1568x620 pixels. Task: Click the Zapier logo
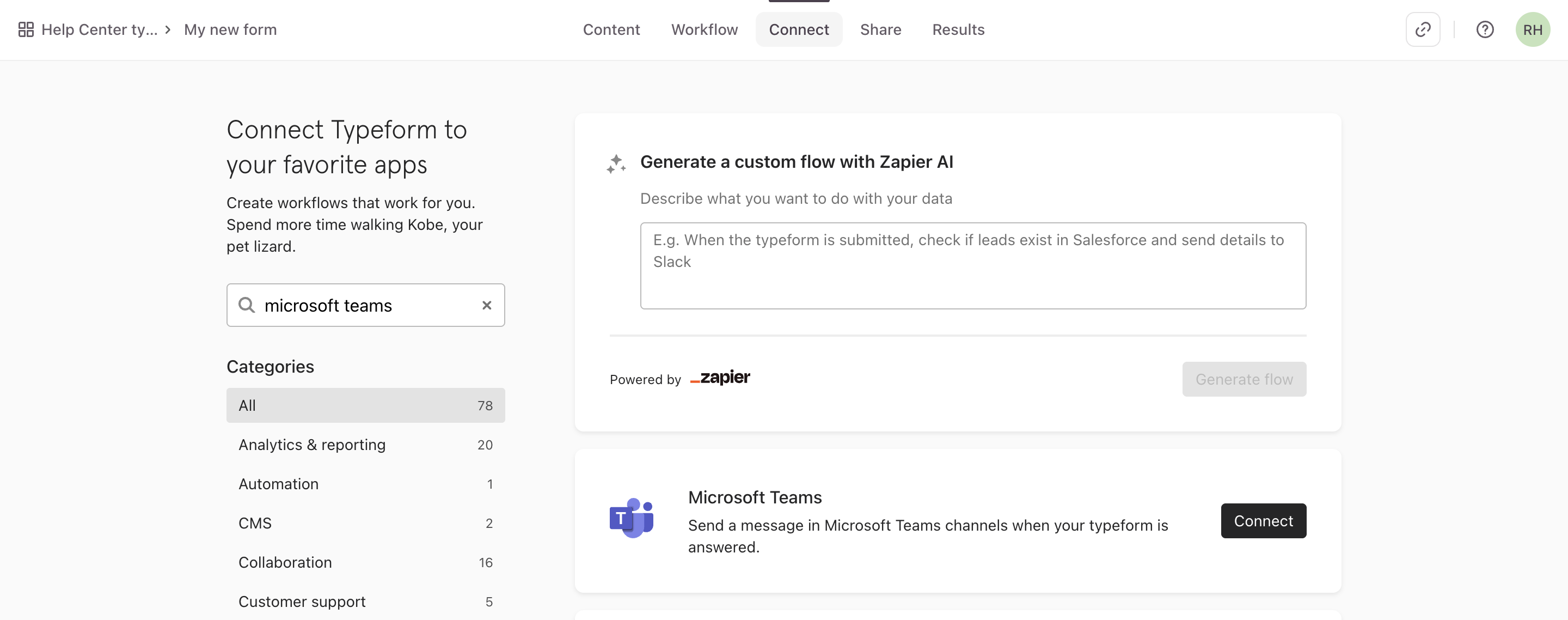click(720, 378)
